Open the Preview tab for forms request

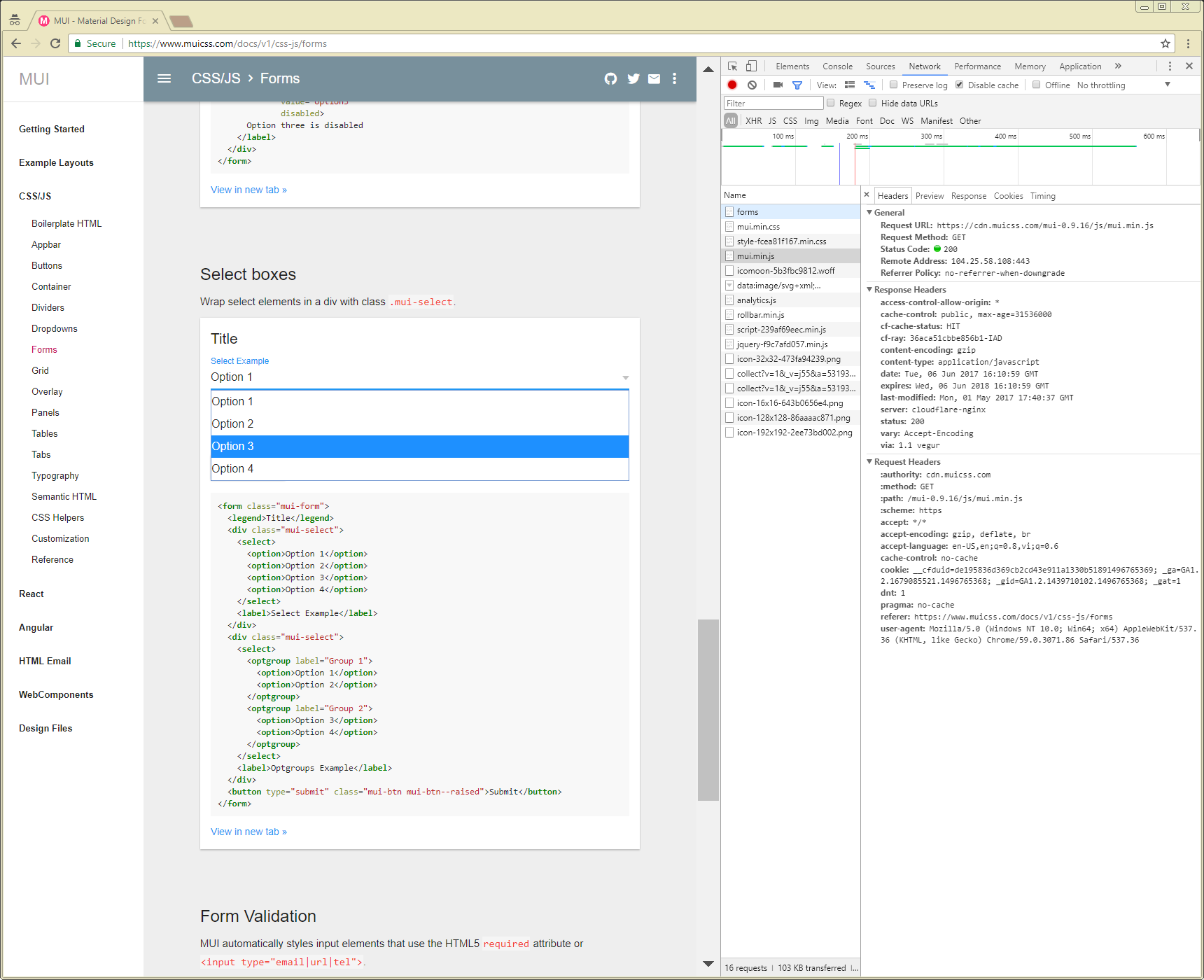930,195
